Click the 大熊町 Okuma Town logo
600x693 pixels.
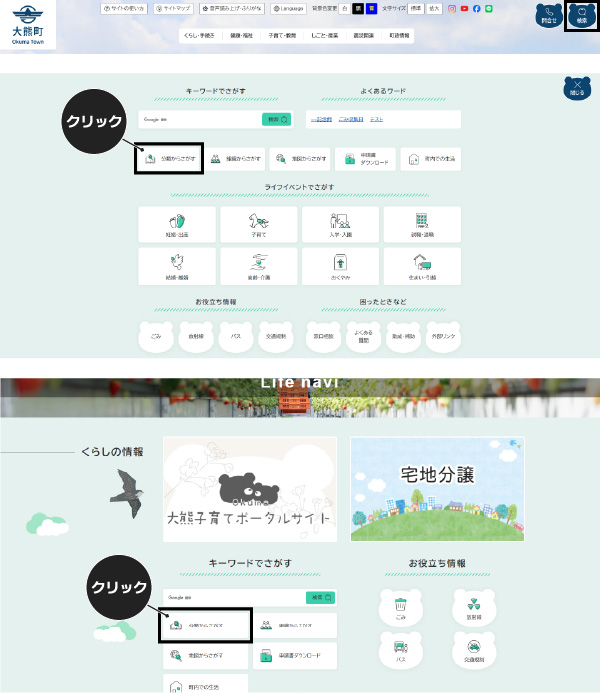coord(28,24)
